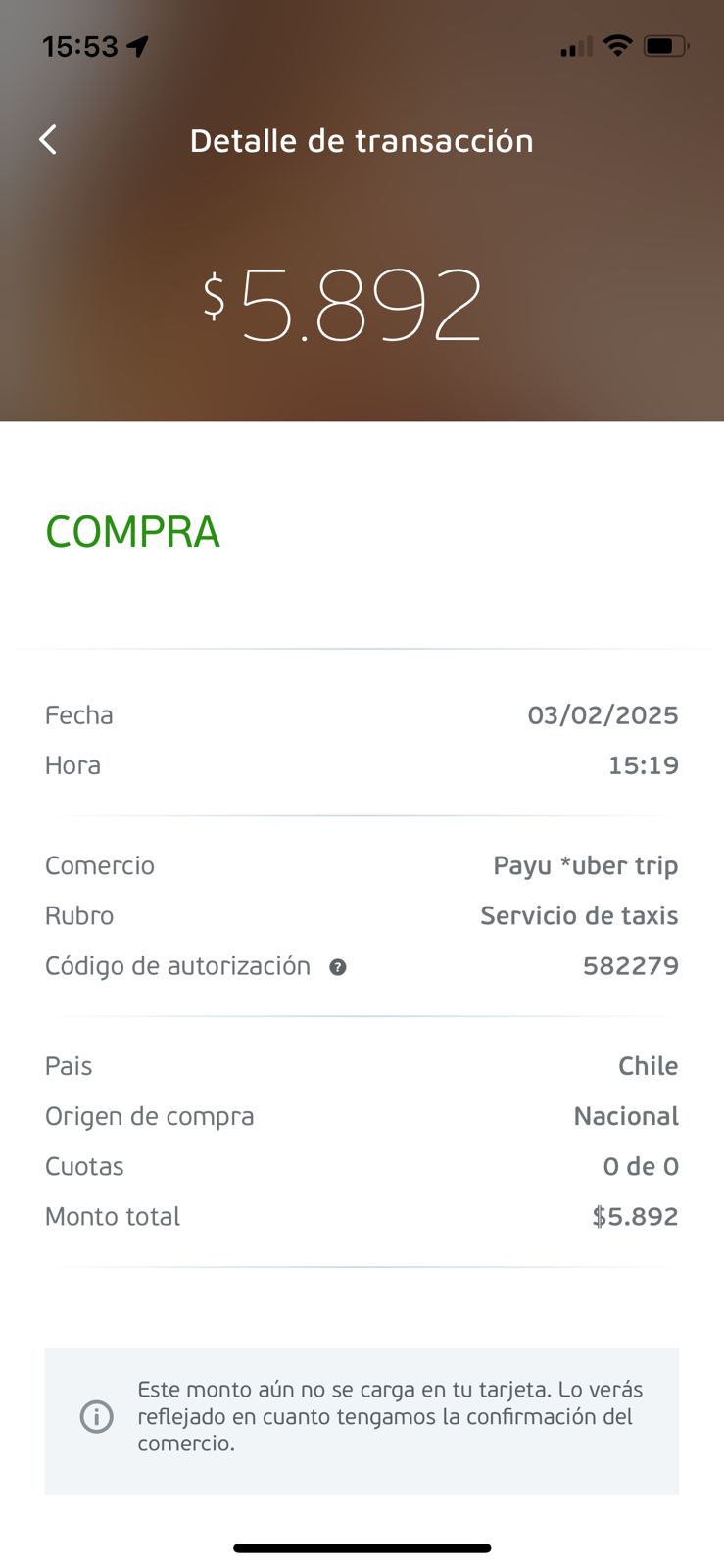This screenshot has width=724, height=1568.
Task: Tap the location arrow in status bar
Action: [x=138, y=46]
